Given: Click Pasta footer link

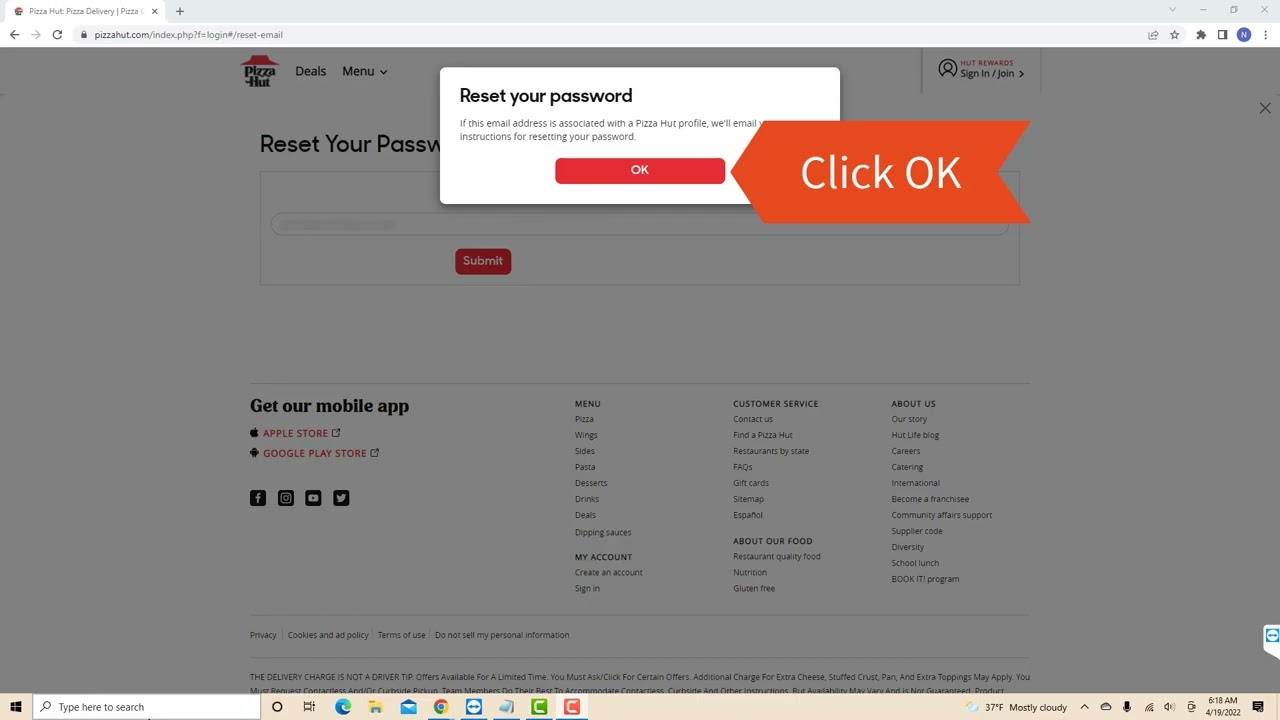Looking at the screenshot, I should 585,467.
